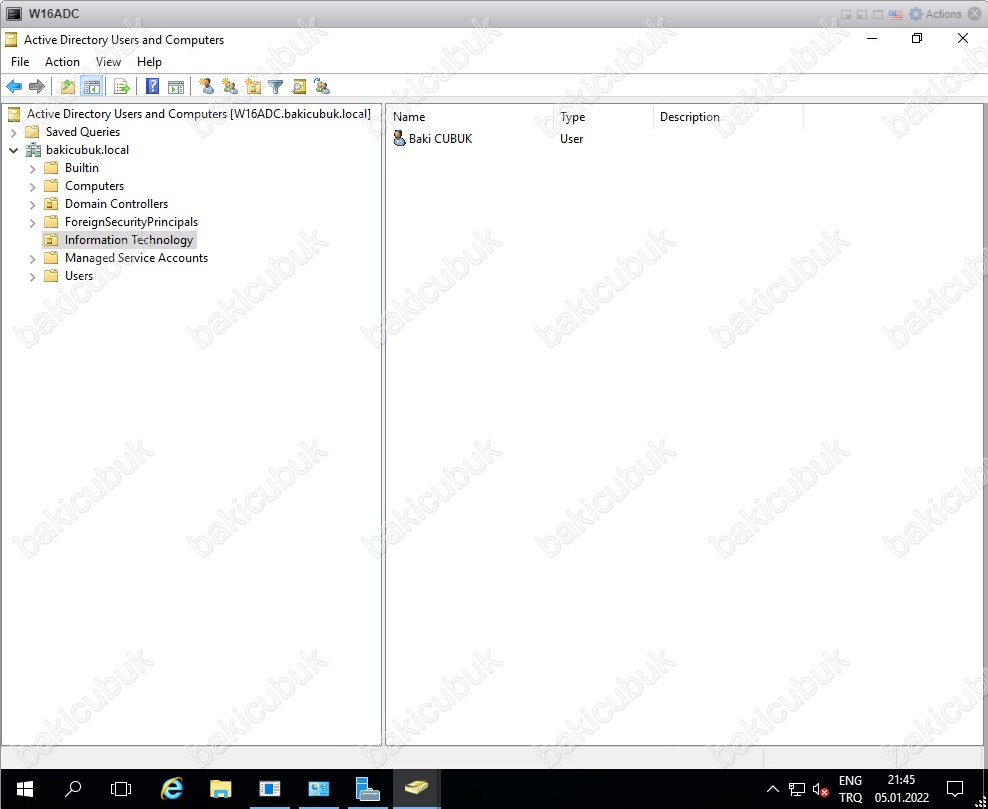Viewport: 988px width, 809px height.
Task: Click the Export List toolbar icon
Action: tap(122, 87)
